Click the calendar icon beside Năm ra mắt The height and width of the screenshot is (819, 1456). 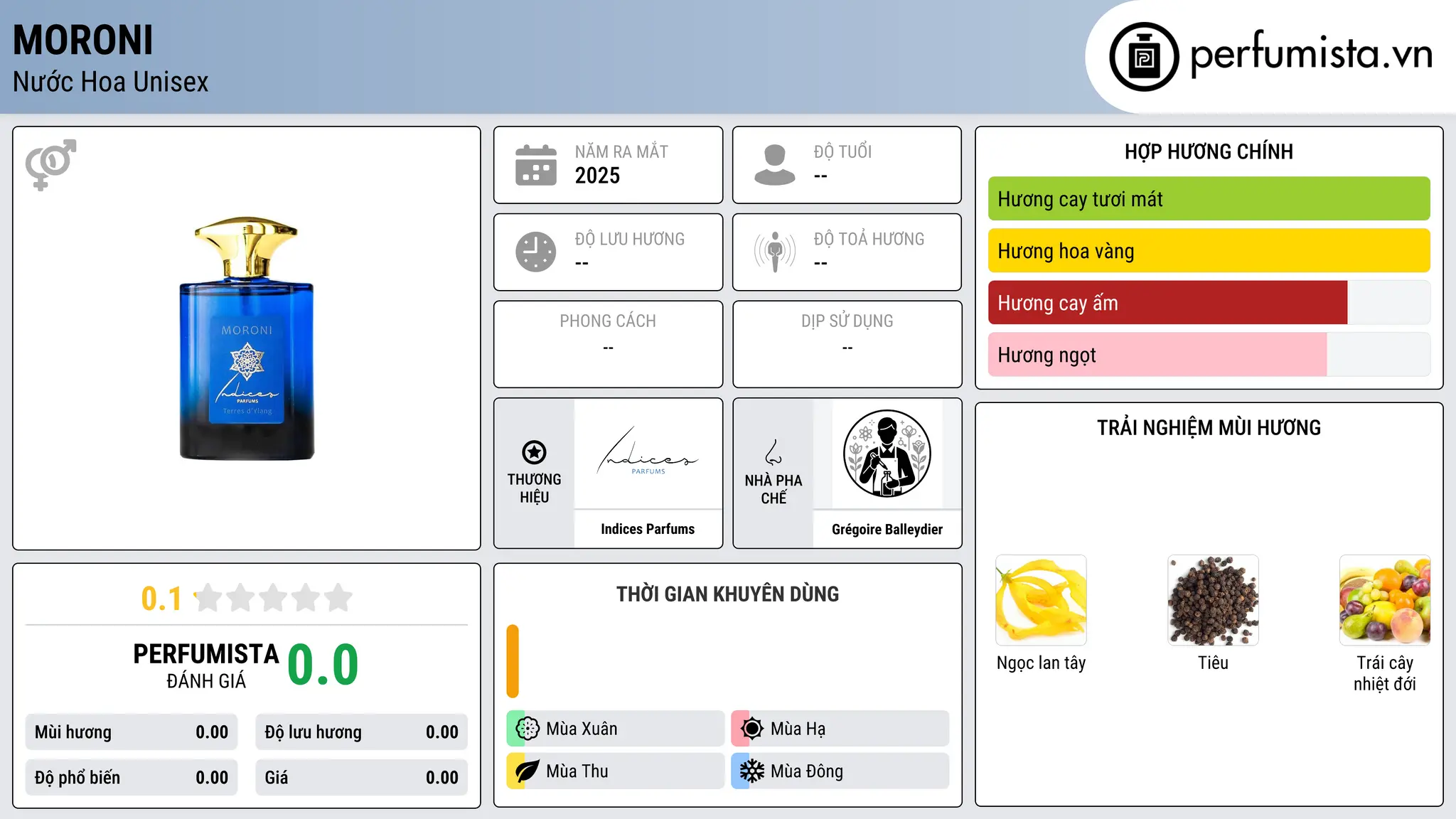pos(536,165)
